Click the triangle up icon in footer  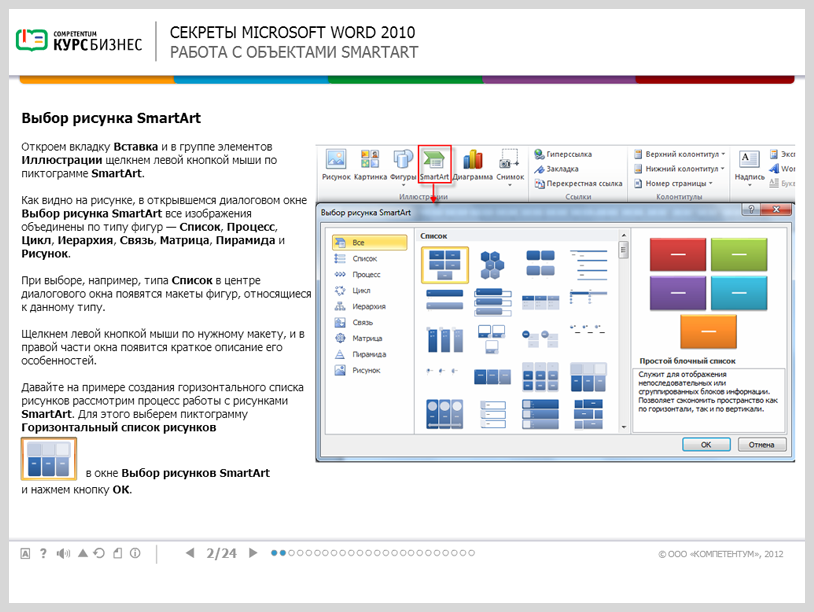click(x=83, y=553)
